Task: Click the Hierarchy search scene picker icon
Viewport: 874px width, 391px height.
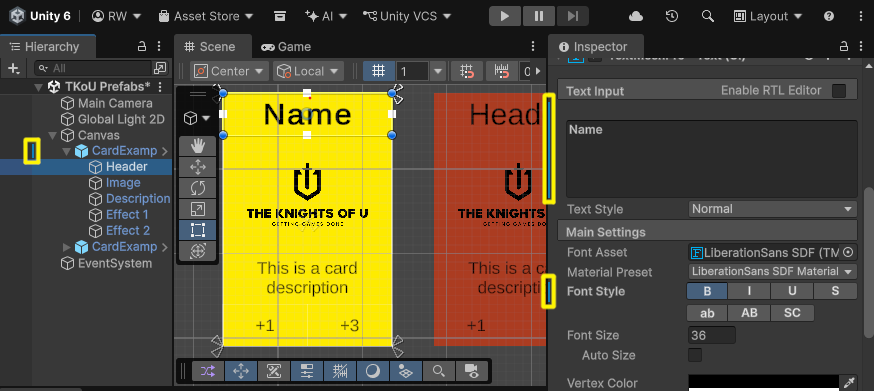Action: [x=159, y=68]
